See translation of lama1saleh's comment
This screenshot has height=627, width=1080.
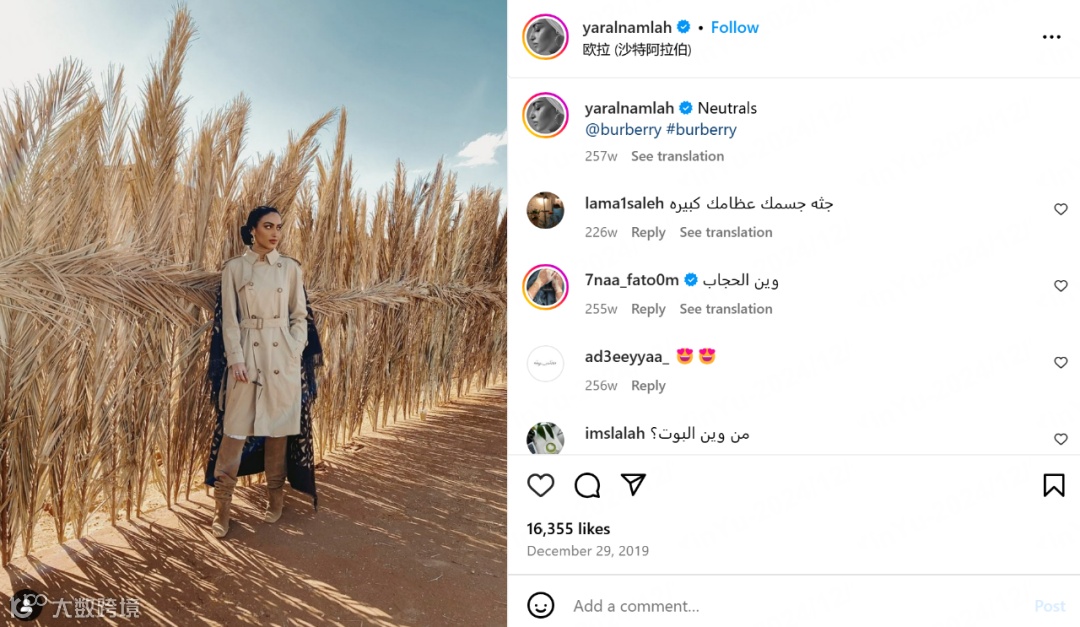[x=726, y=232]
